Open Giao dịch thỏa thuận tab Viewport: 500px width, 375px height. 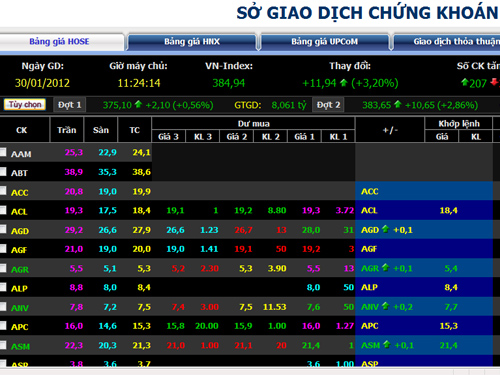448,42
